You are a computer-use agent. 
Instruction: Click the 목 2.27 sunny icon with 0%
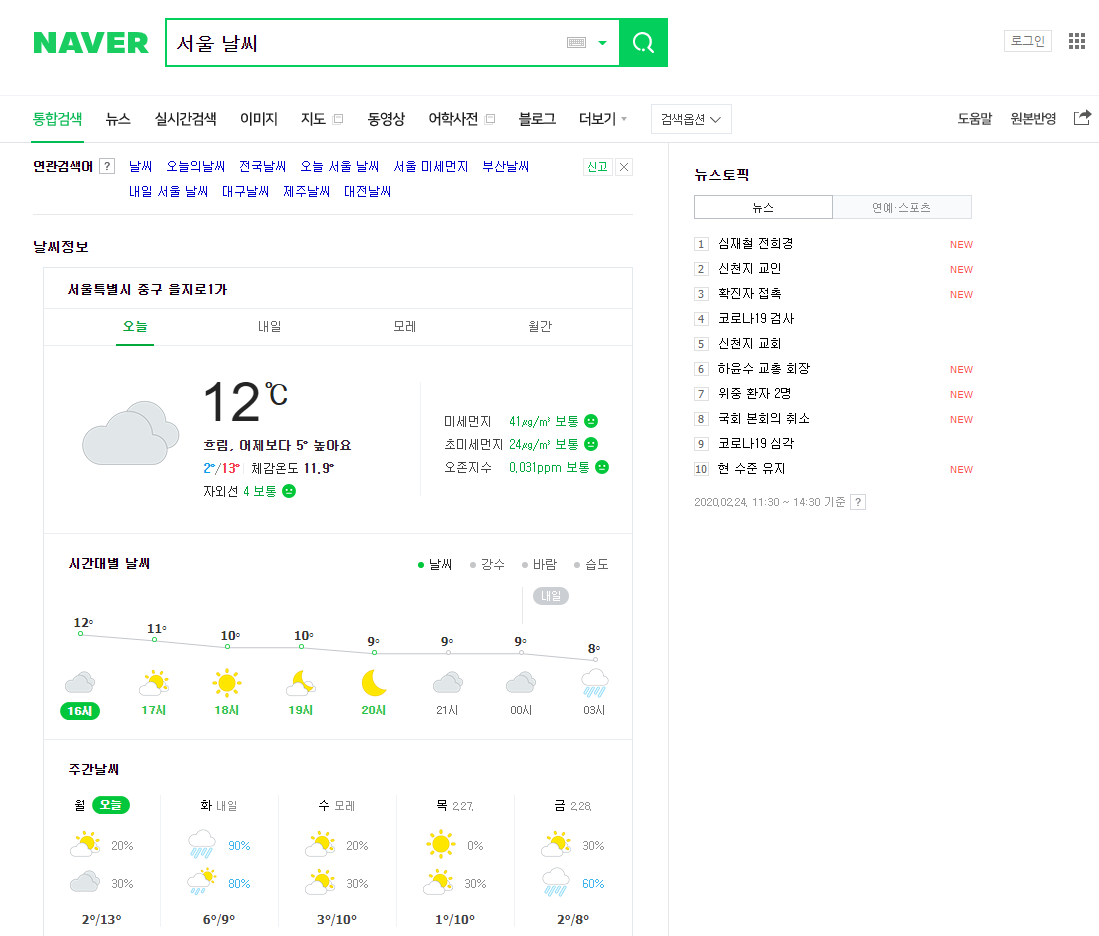441,844
